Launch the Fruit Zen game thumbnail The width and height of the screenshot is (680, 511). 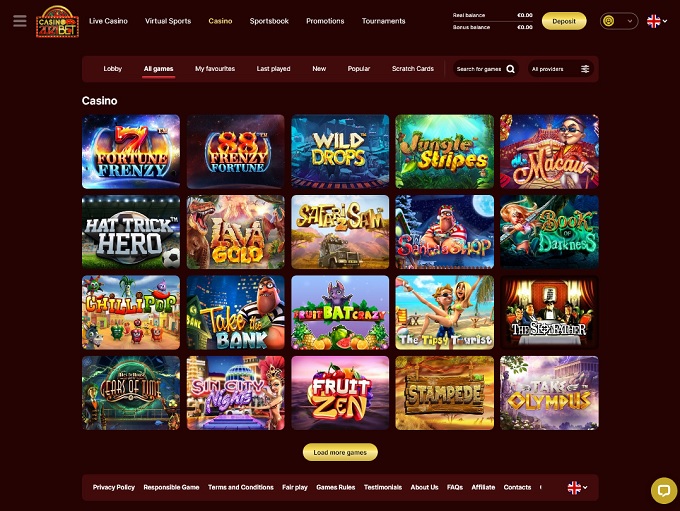point(340,393)
